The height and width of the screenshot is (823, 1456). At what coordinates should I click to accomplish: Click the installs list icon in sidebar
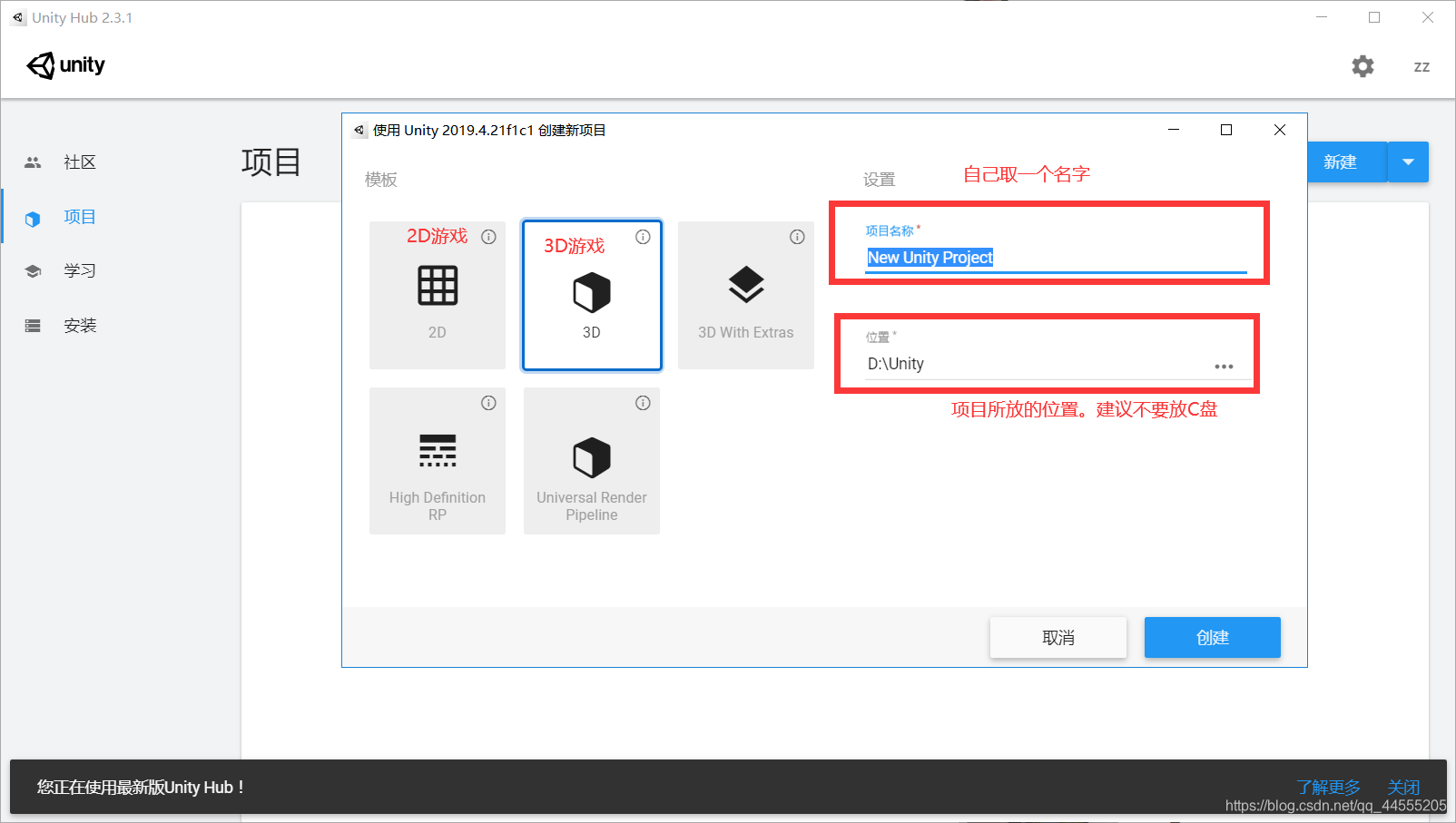click(33, 326)
